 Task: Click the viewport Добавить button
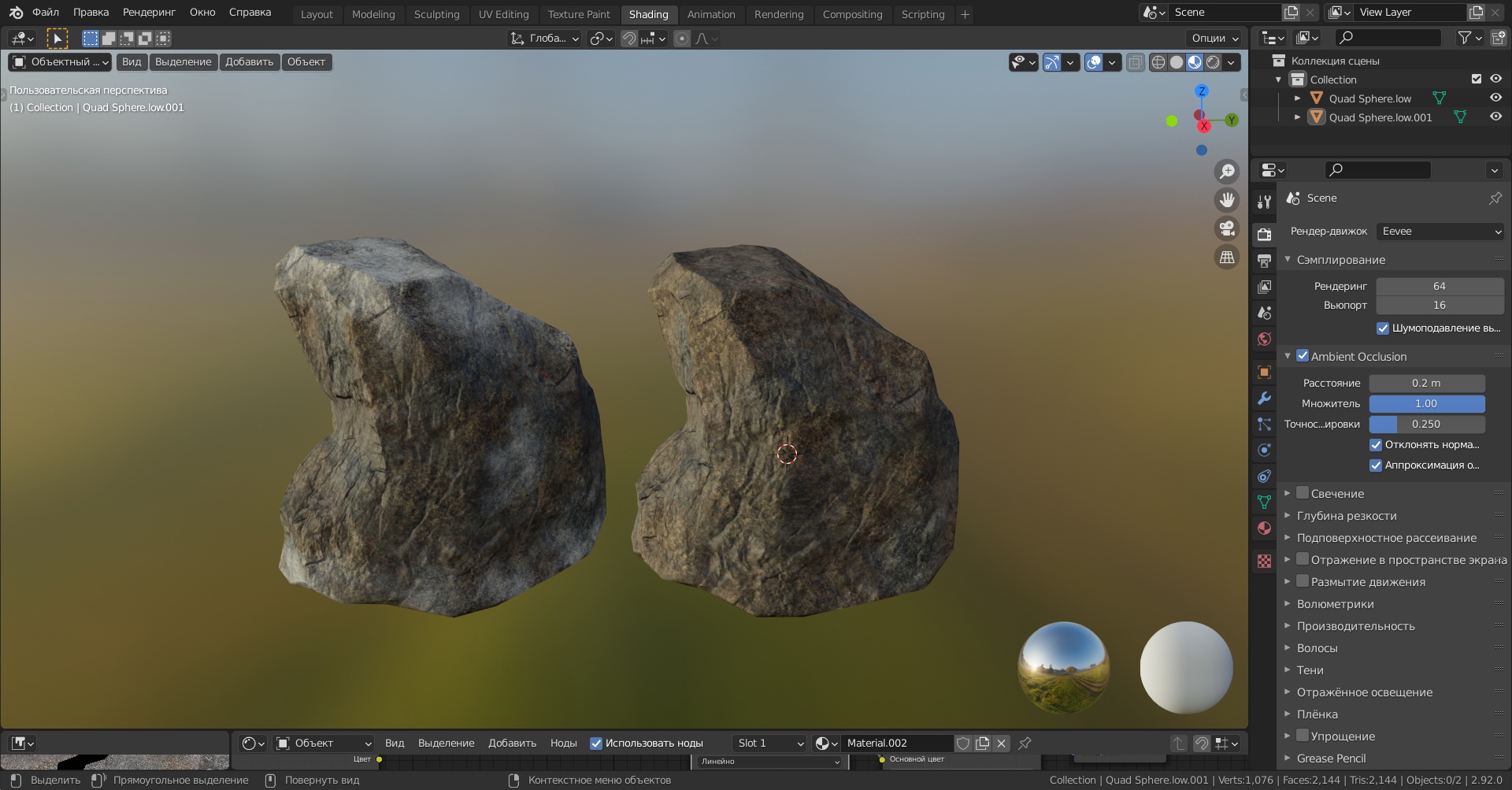249,62
